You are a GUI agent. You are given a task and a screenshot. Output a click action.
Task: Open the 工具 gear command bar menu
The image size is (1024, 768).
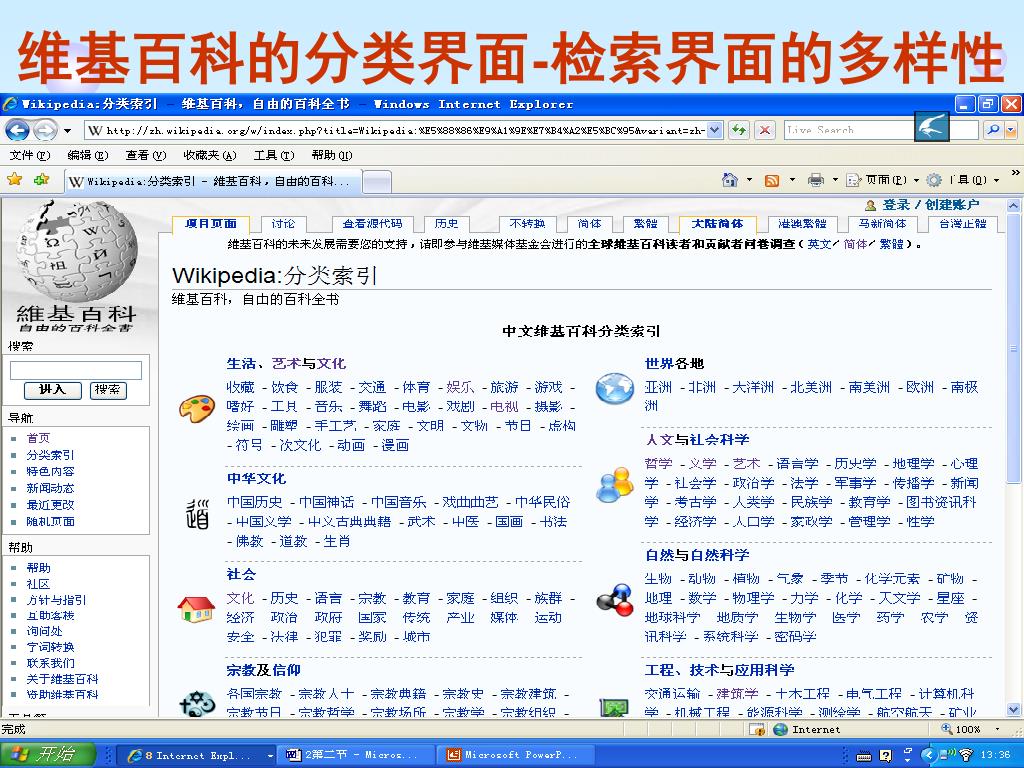963,180
